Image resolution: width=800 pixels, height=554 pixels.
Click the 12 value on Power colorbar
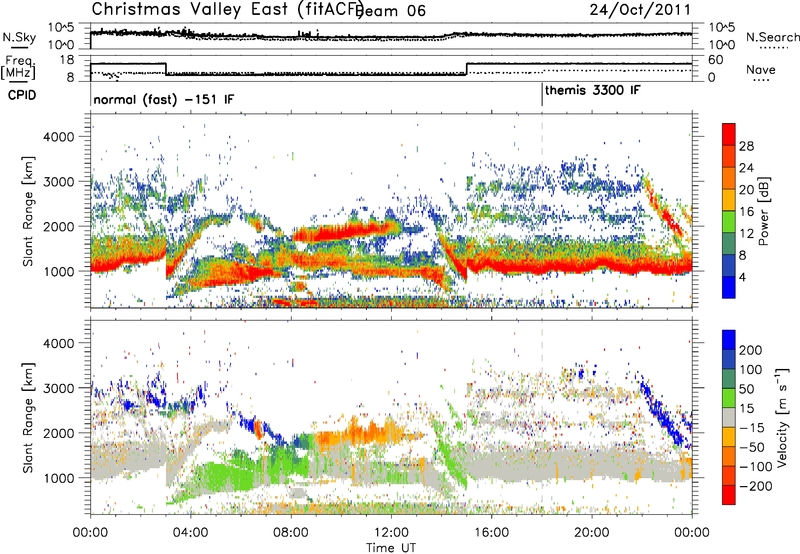click(746, 234)
